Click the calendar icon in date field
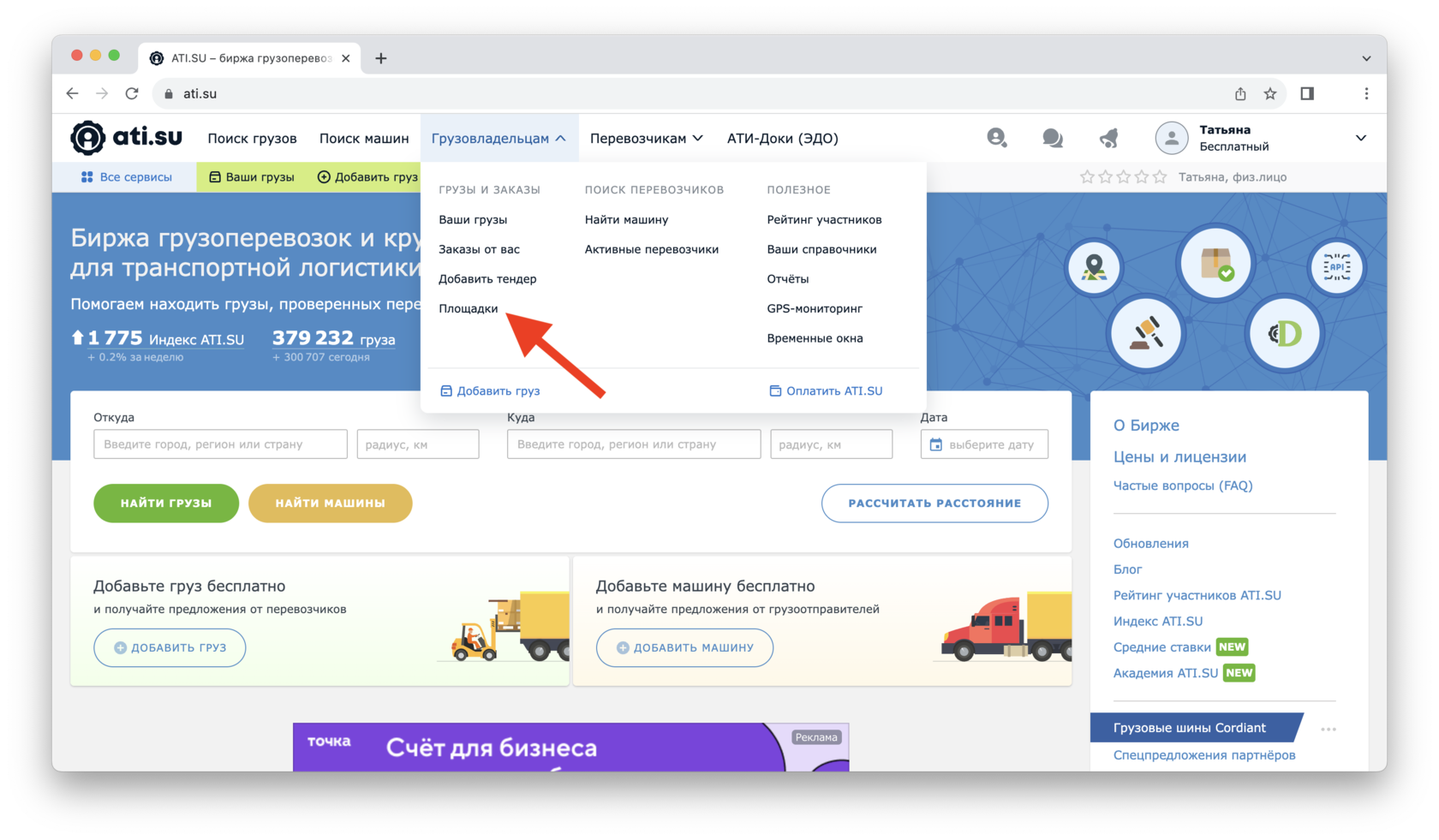This screenshot has height=840, width=1439. click(x=936, y=444)
